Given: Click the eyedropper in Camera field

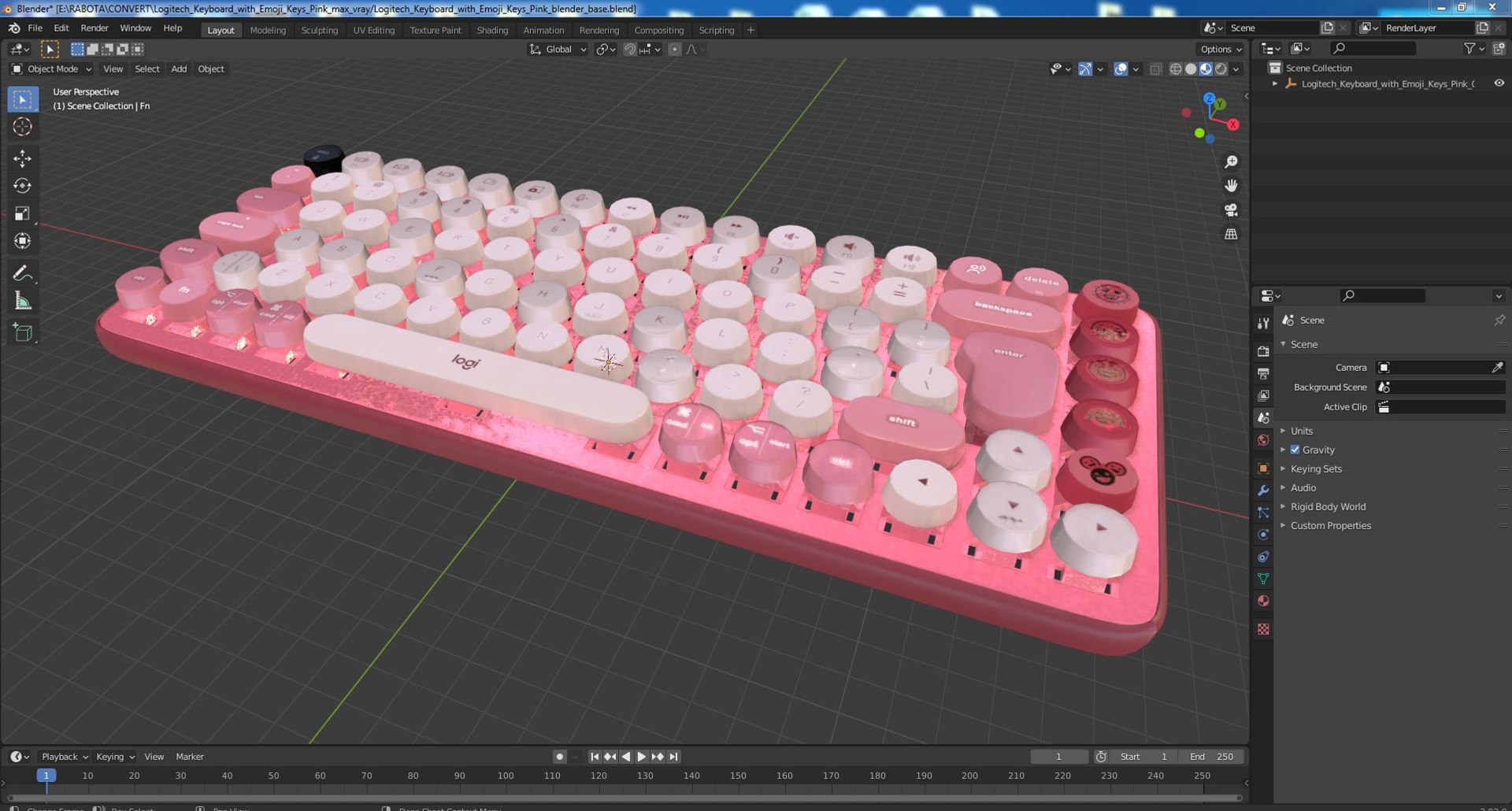Looking at the screenshot, I should coord(1497,368).
